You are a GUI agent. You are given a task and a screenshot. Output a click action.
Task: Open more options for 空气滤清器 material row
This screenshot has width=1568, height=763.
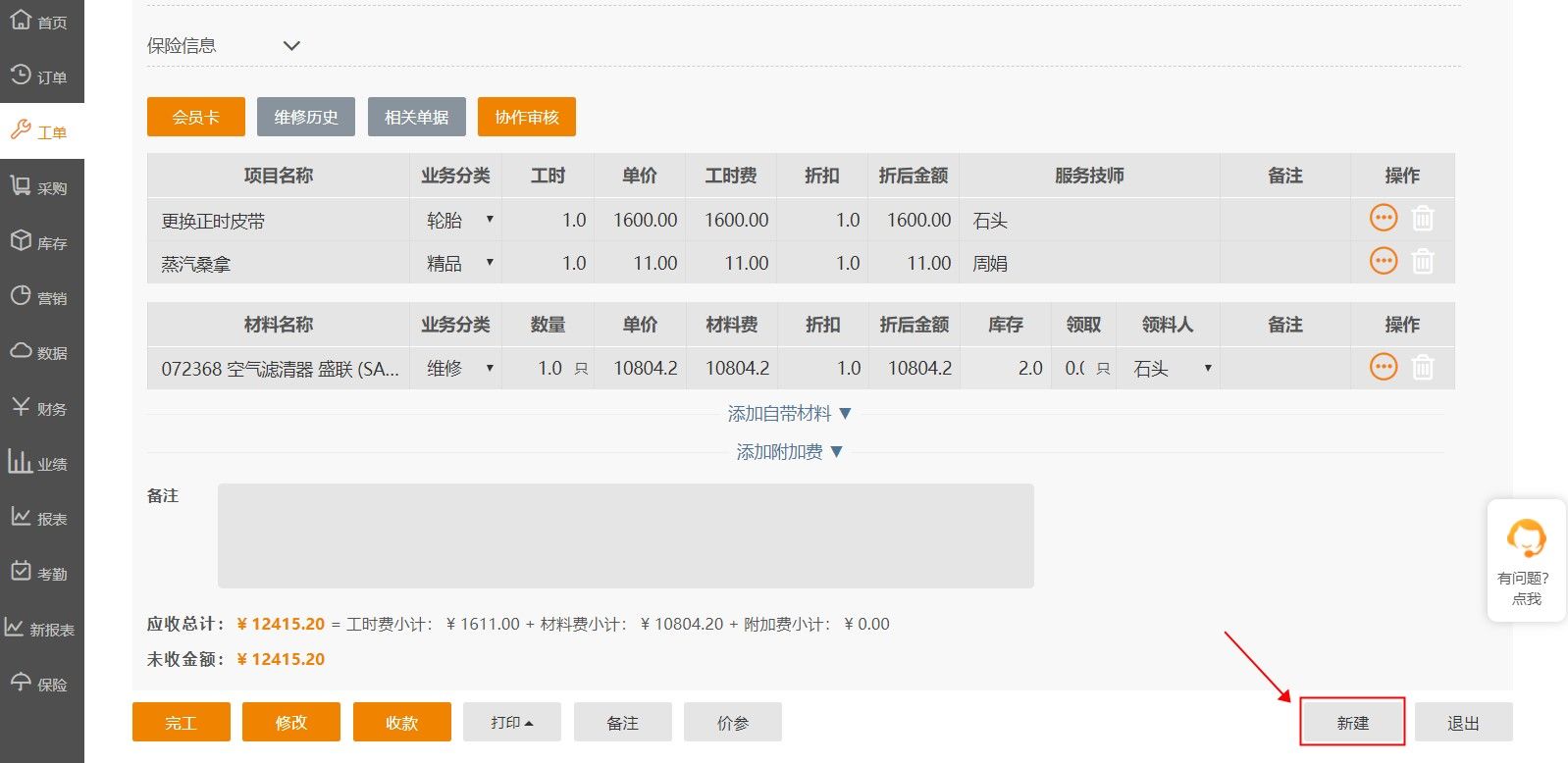click(1384, 367)
